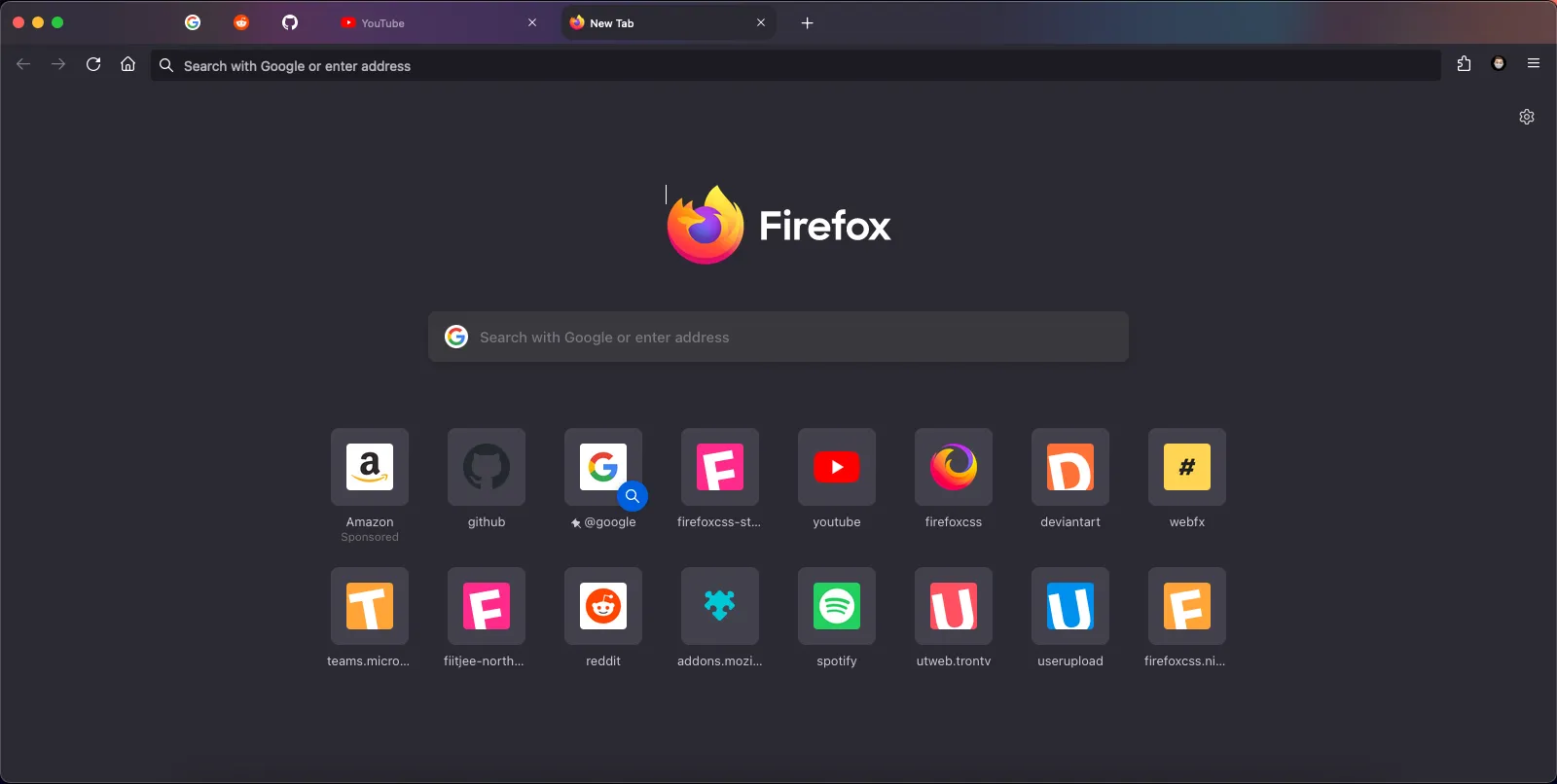Open a new tab with plus button
This screenshot has width=1557, height=784.
[x=807, y=23]
